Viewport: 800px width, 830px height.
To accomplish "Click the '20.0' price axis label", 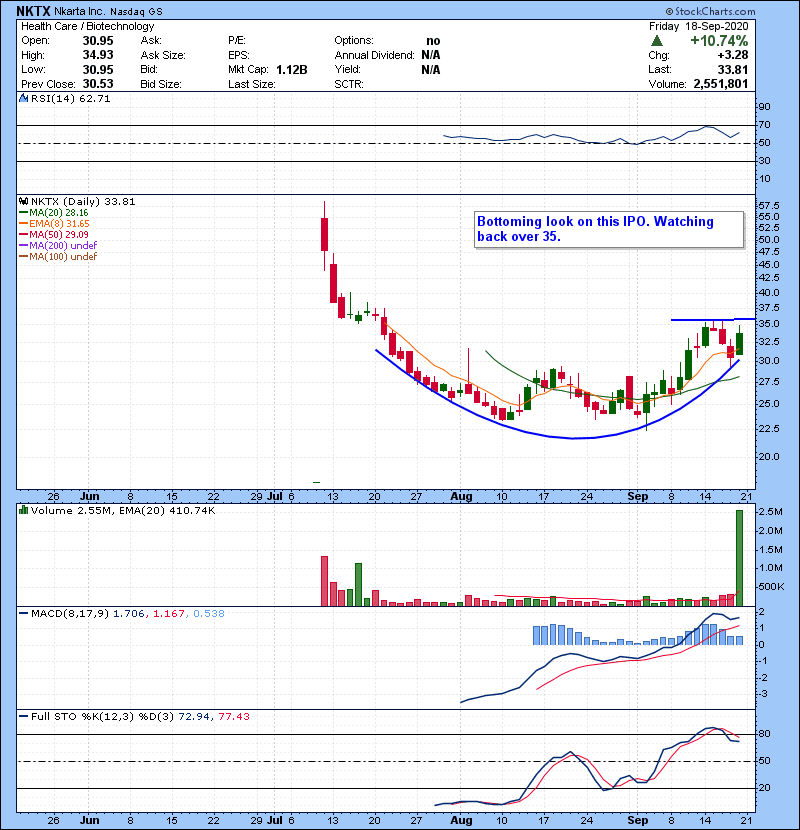I will 769,456.
